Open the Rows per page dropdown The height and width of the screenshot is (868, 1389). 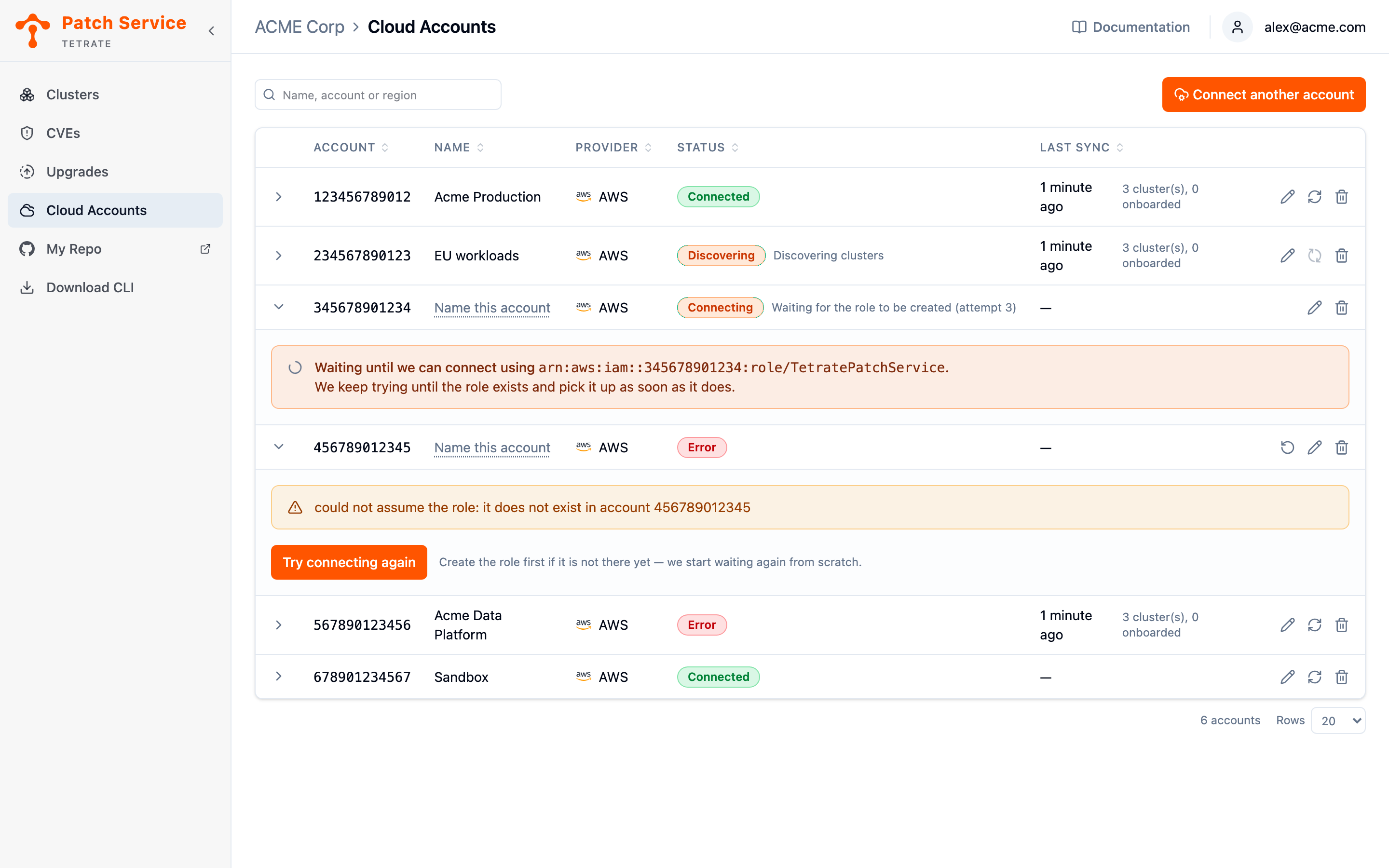pos(1338,720)
